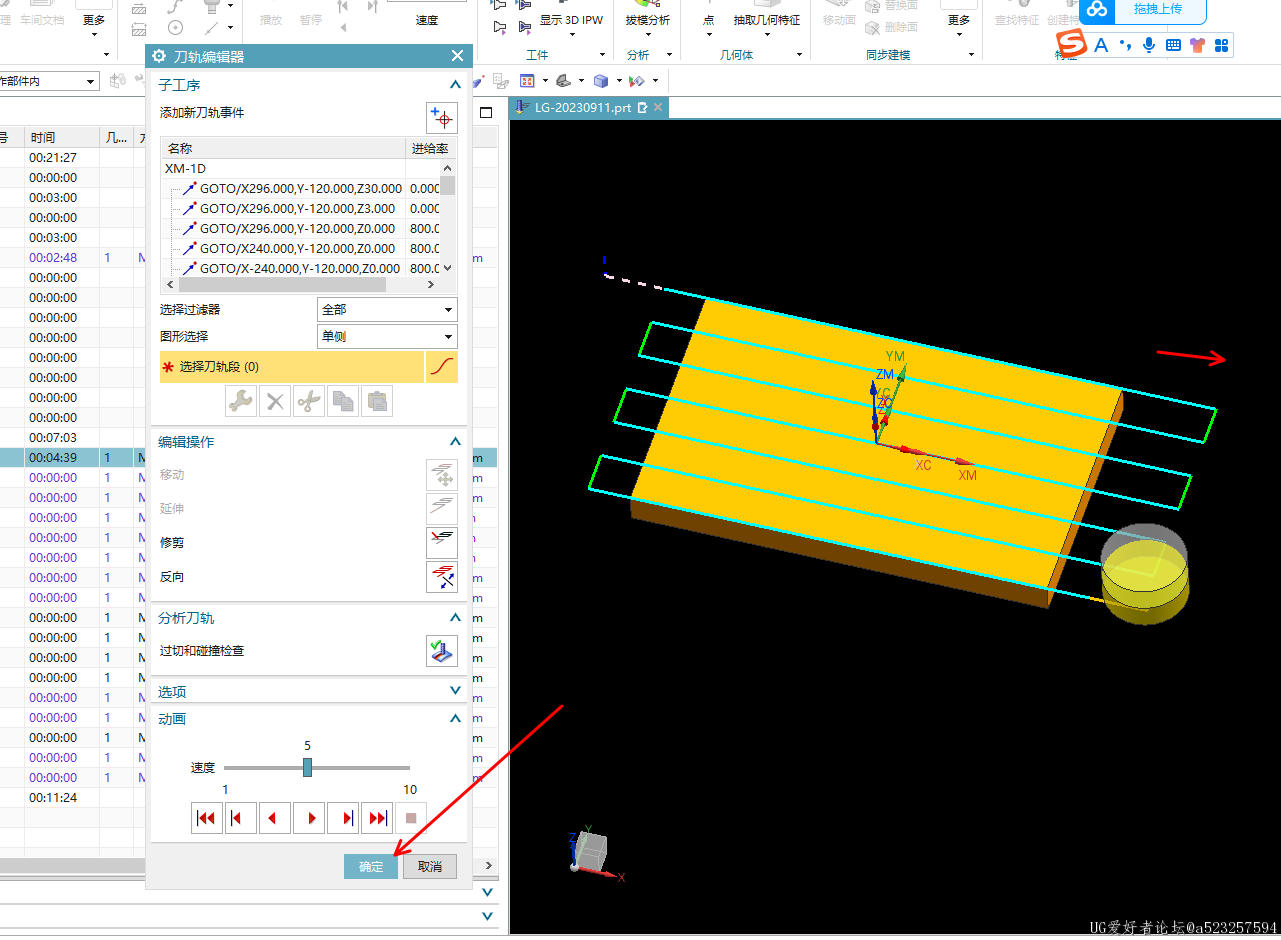Select the GOTO/X296.000,Y-120.000,Z30.000 row
Image resolution: width=1281 pixels, height=940 pixels.
[x=301, y=189]
